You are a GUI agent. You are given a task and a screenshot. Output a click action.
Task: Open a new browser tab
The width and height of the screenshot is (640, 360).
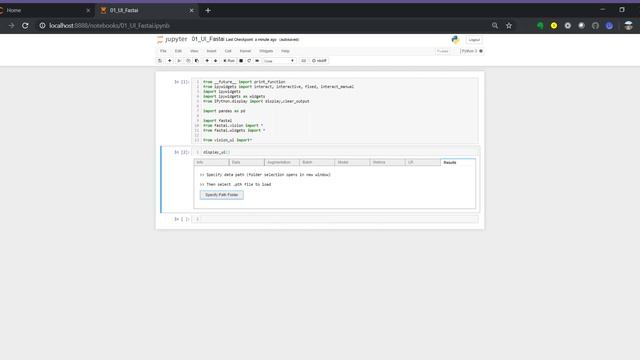[208, 10]
